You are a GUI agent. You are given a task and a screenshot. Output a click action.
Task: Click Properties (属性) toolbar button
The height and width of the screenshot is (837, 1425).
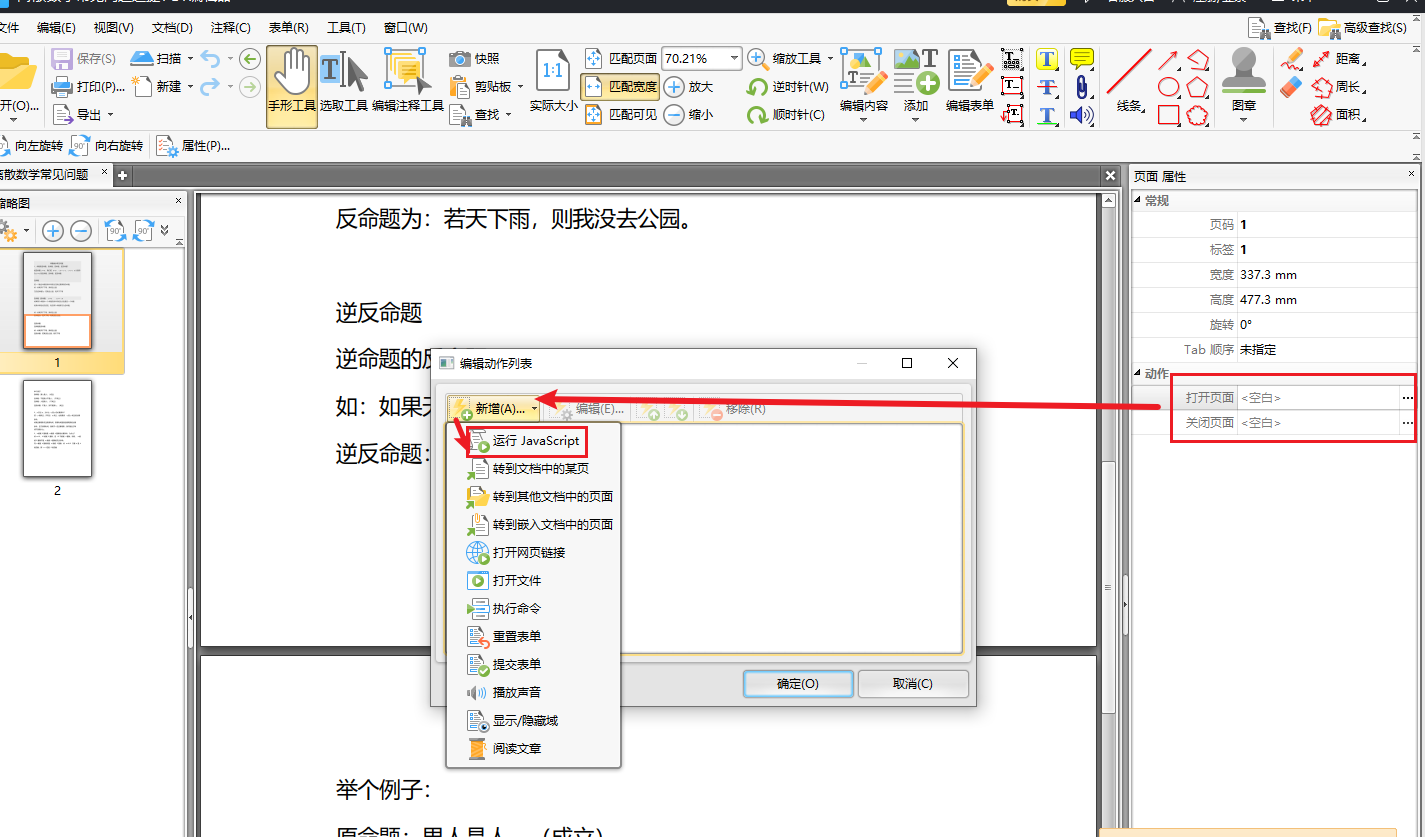[x=193, y=146]
